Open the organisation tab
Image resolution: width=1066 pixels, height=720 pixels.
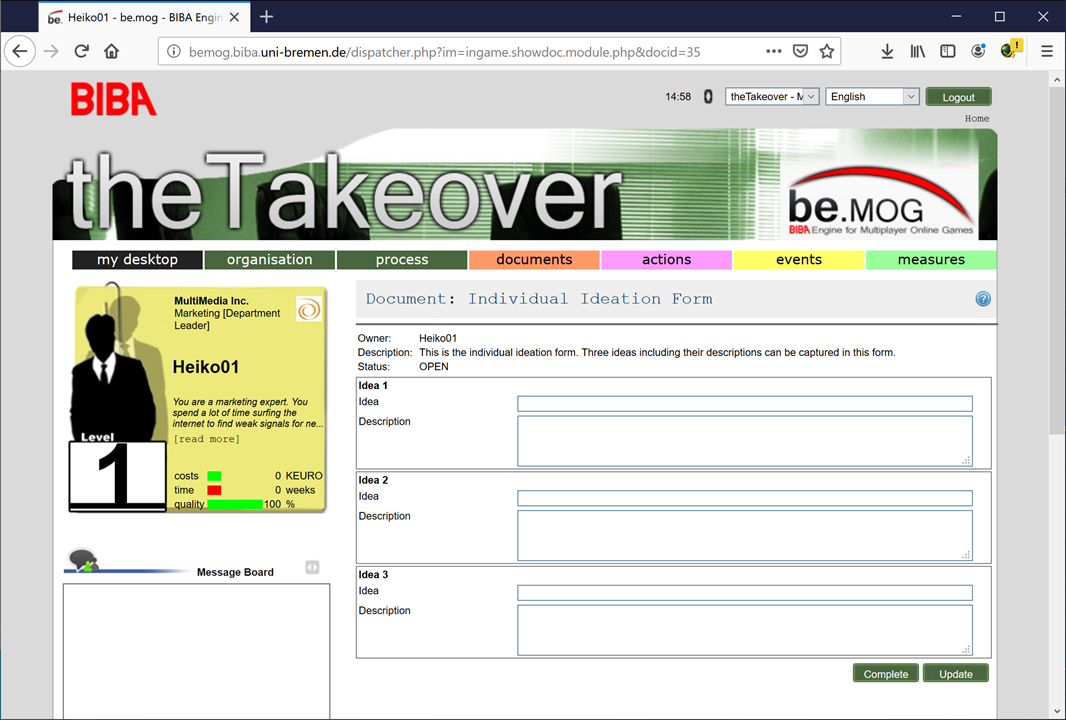tap(269, 260)
